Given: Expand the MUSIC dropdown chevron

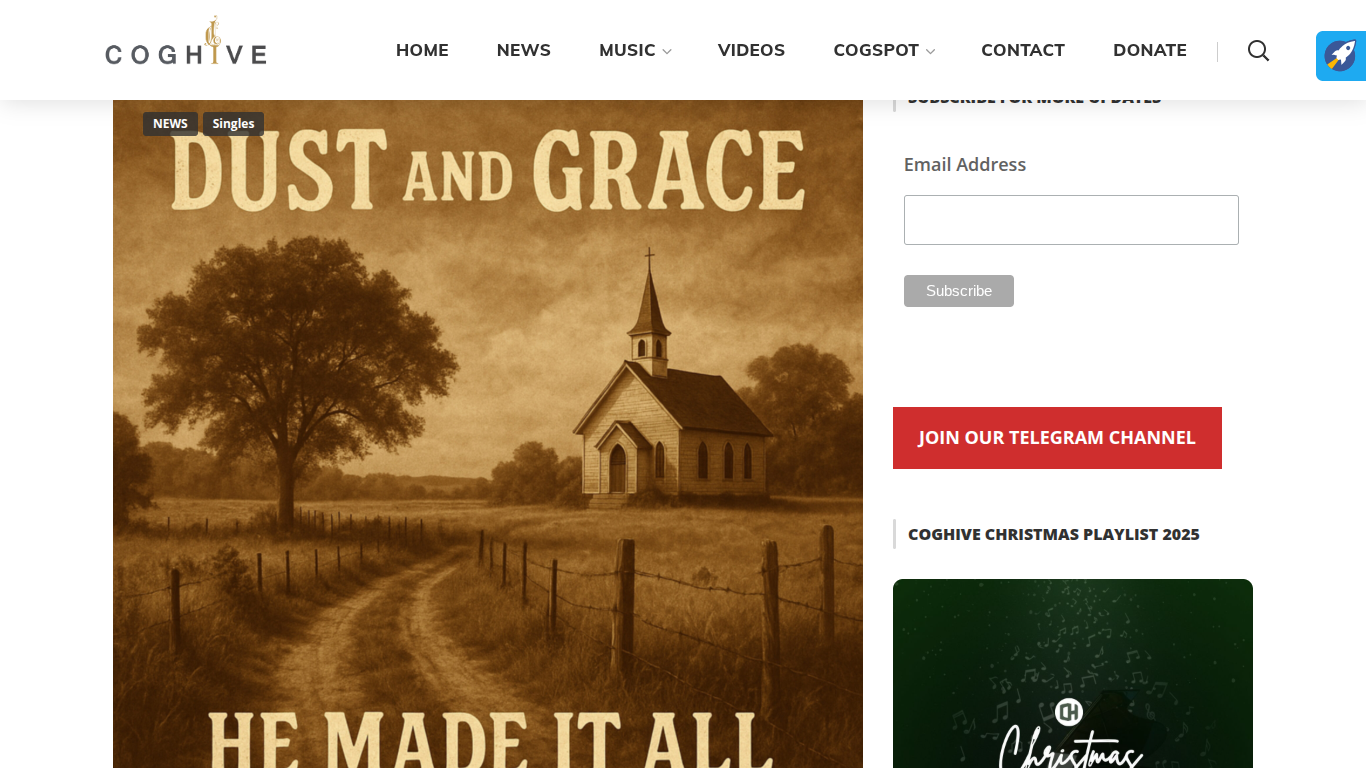Looking at the screenshot, I should coord(667,52).
